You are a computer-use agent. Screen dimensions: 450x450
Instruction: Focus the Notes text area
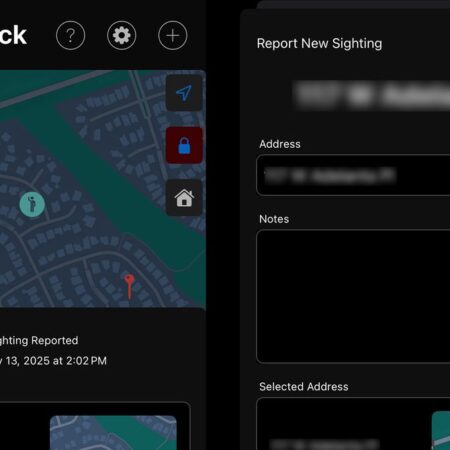[x=353, y=296]
